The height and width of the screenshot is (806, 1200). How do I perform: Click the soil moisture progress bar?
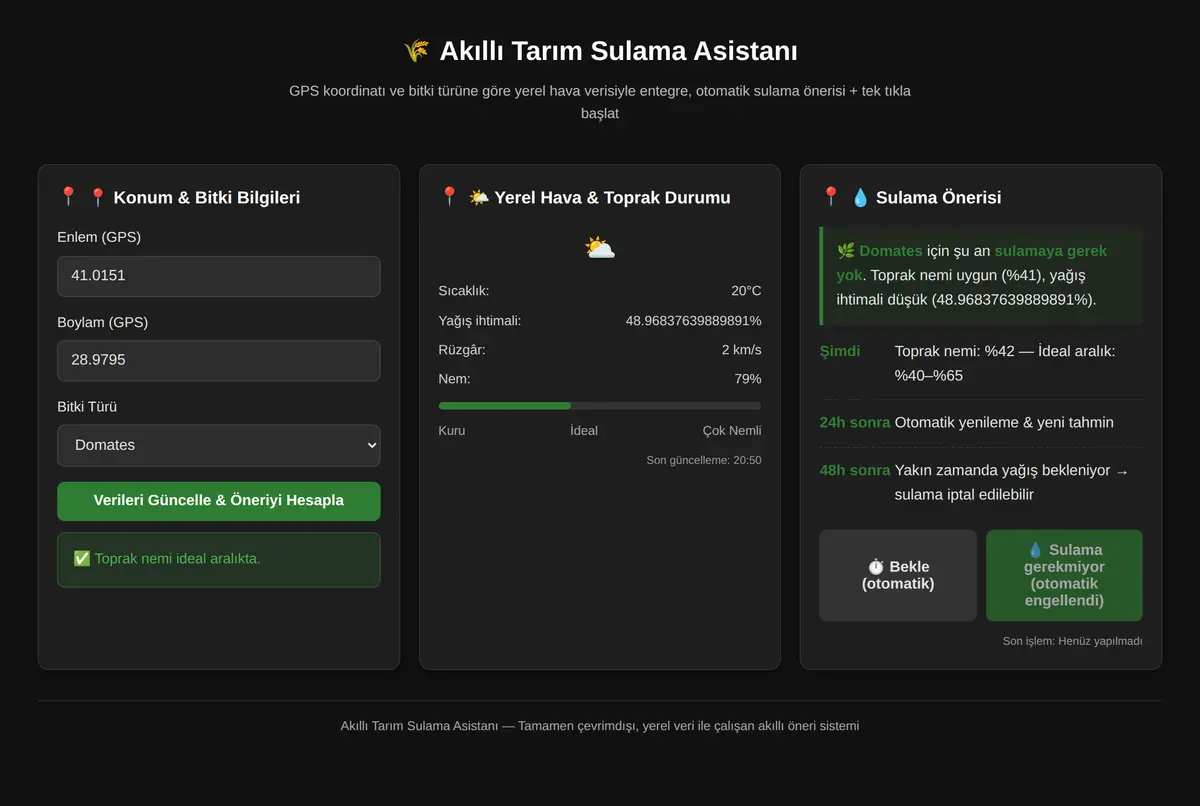click(x=600, y=406)
